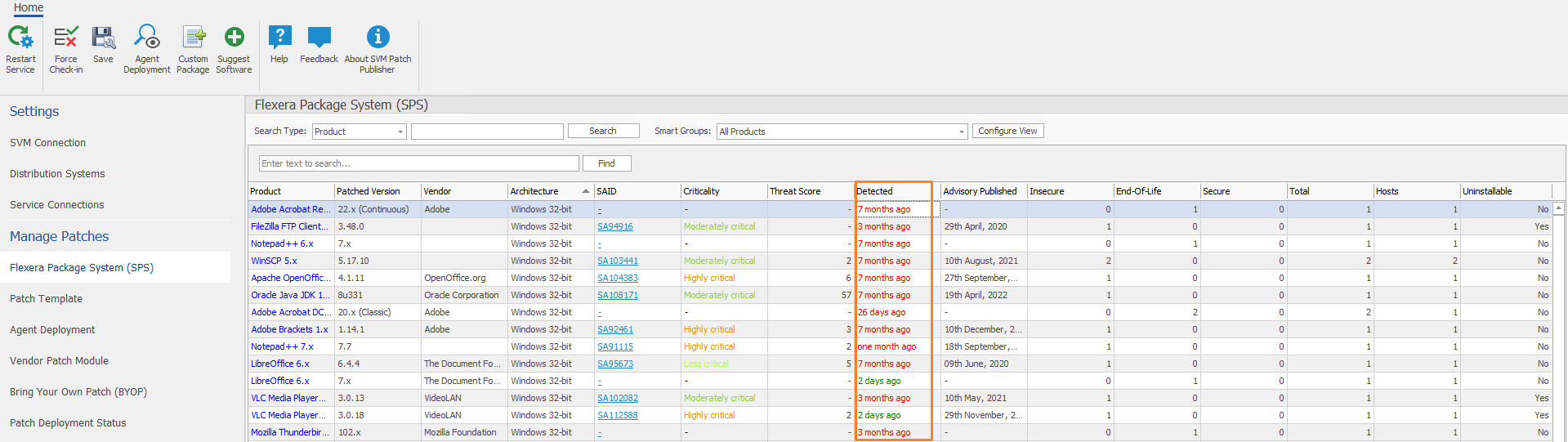Open Distribution Systems in sidebar
1568x442 pixels.
[57, 174]
